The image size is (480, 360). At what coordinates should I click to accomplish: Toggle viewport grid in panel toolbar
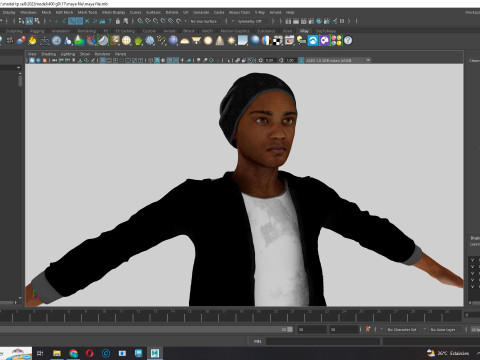pyautogui.click(x=103, y=60)
